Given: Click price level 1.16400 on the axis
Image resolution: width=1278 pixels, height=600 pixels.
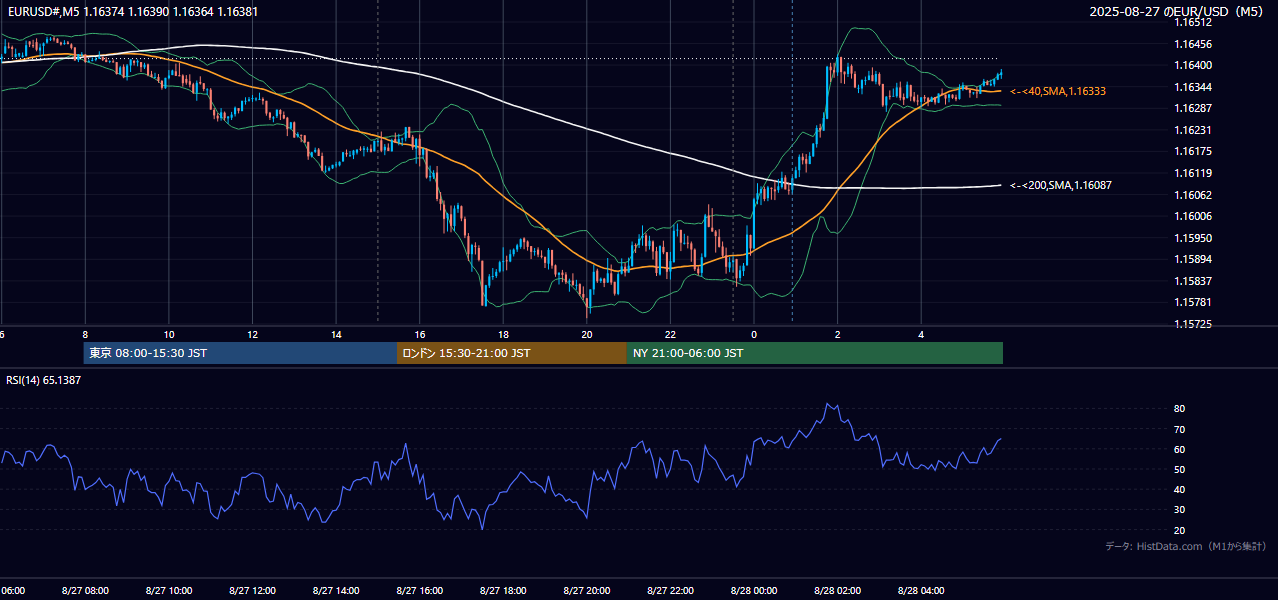Looking at the screenshot, I should click(x=1195, y=65).
